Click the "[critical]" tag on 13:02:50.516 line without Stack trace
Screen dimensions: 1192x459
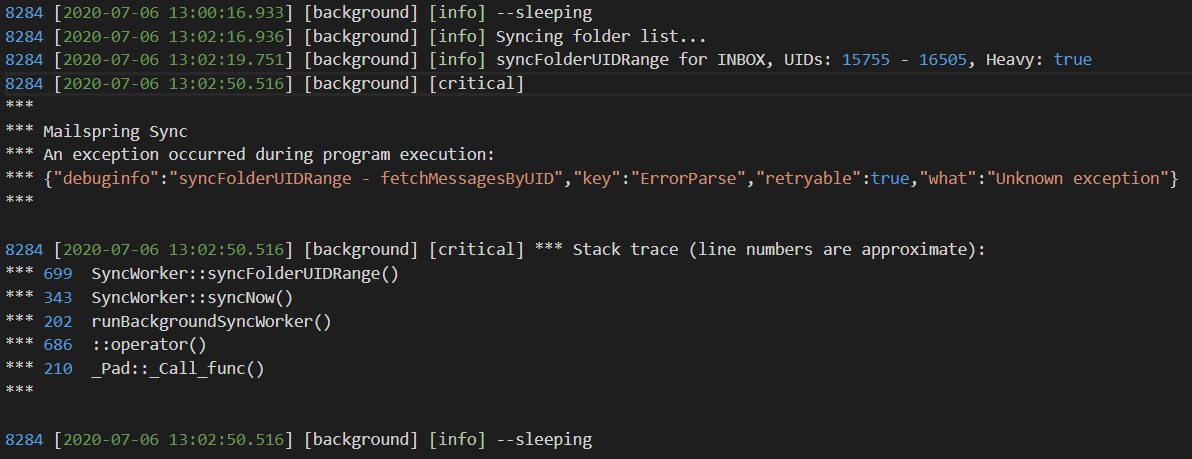point(477,84)
